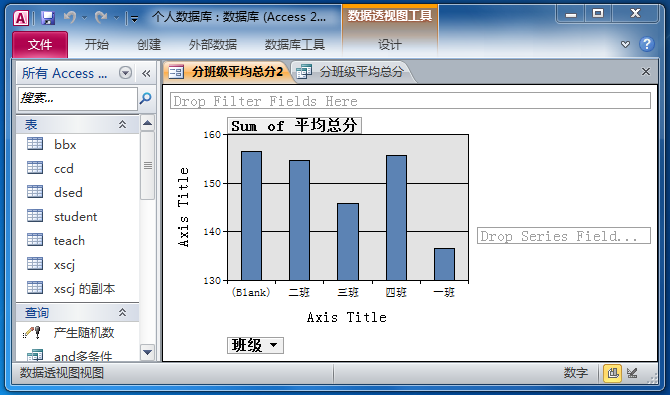Collapse the 查询 group
The width and height of the screenshot is (670, 395).
click(122, 312)
